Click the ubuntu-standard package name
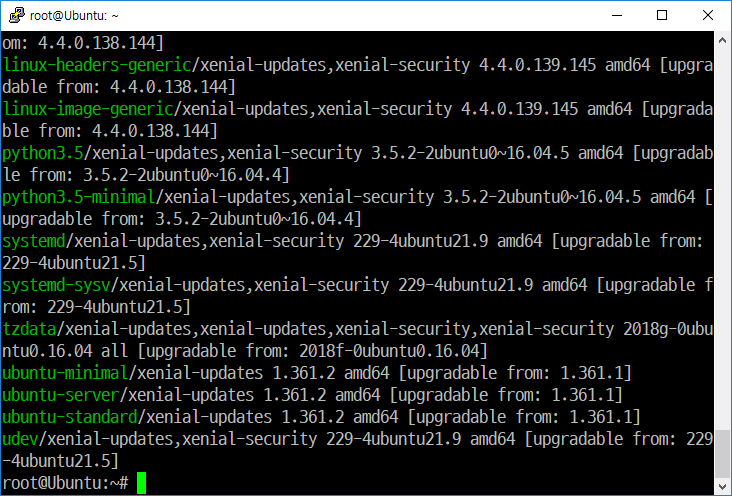Screen dimensions: 732x496 point(70,417)
